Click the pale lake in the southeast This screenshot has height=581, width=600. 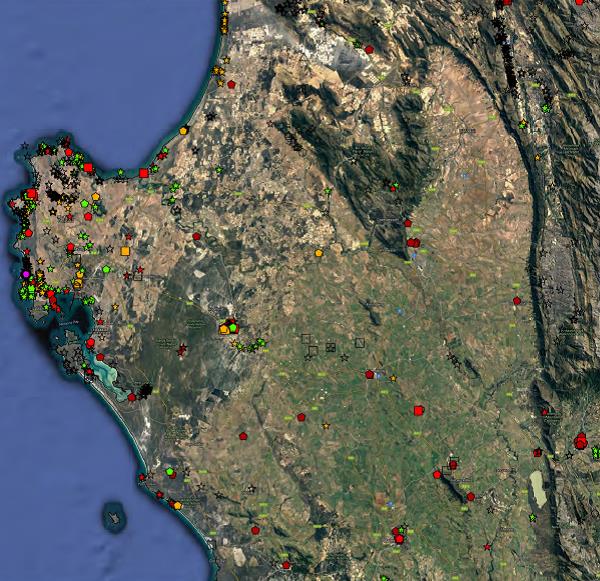(x=539, y=489)
